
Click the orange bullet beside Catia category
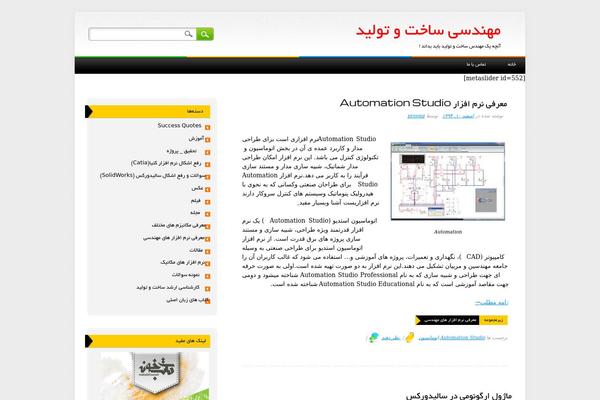[x=207, y=165]
